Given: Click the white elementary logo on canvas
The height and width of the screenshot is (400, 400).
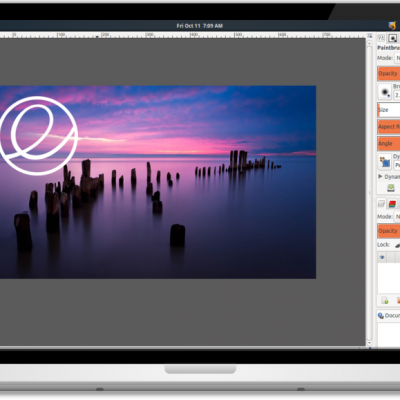Looking at the screenshot, I should click(39, 136).
